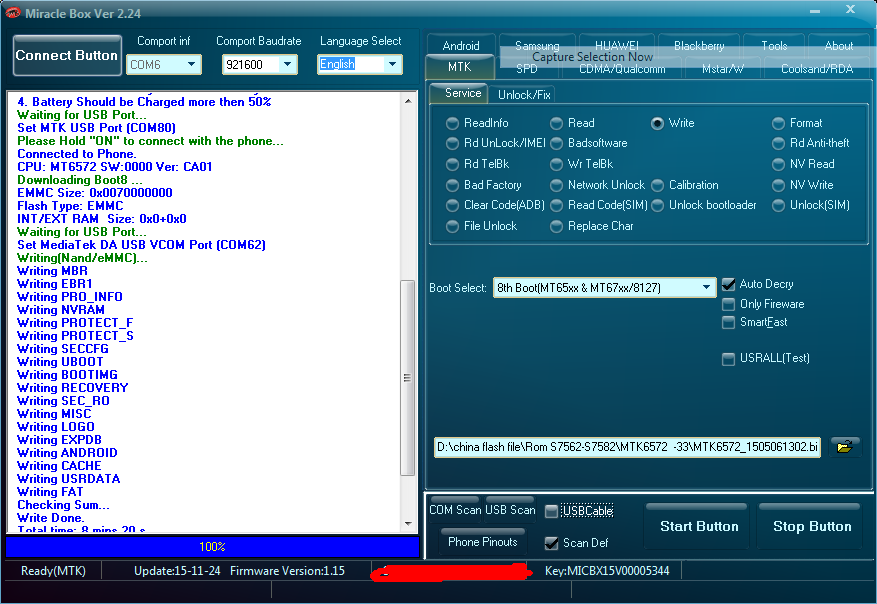Image resolution: width=877 pixels, height=604 pixels.
Task: Click the 100% progress bar
Action: click(x=213, y=546)
